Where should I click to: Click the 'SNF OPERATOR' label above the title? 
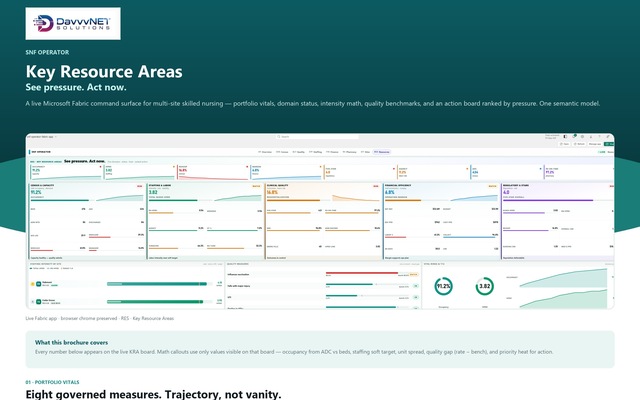[47, 52]
